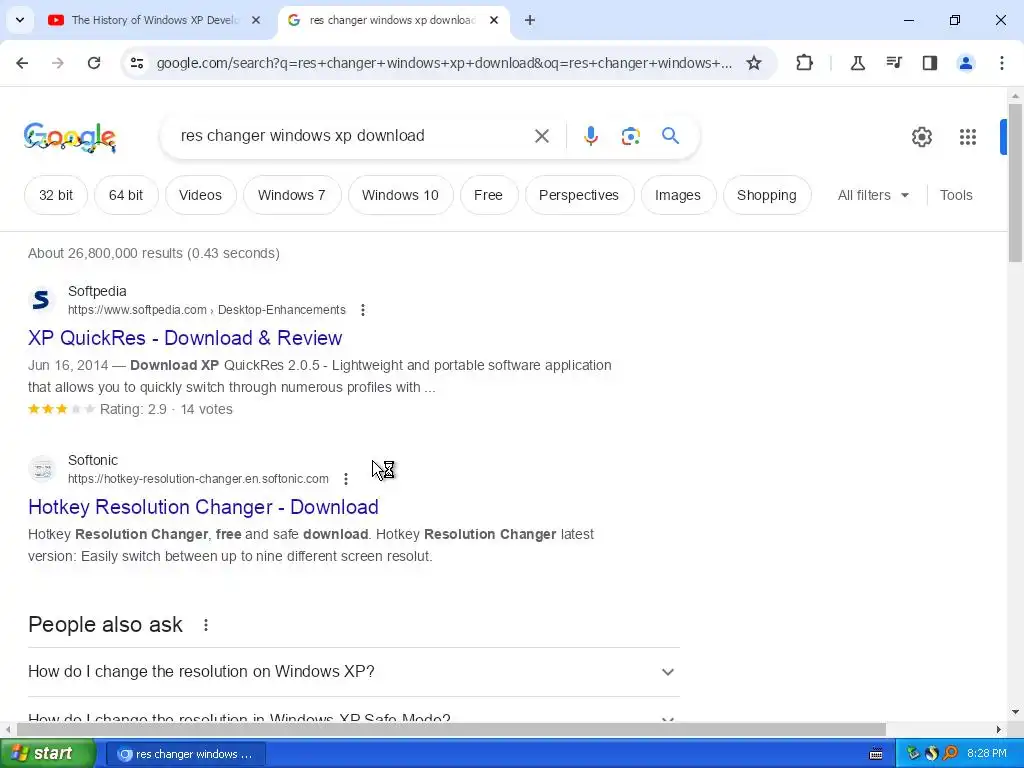
Task: Apply the Windows 10 filter chip
Action: pos(400,195)
